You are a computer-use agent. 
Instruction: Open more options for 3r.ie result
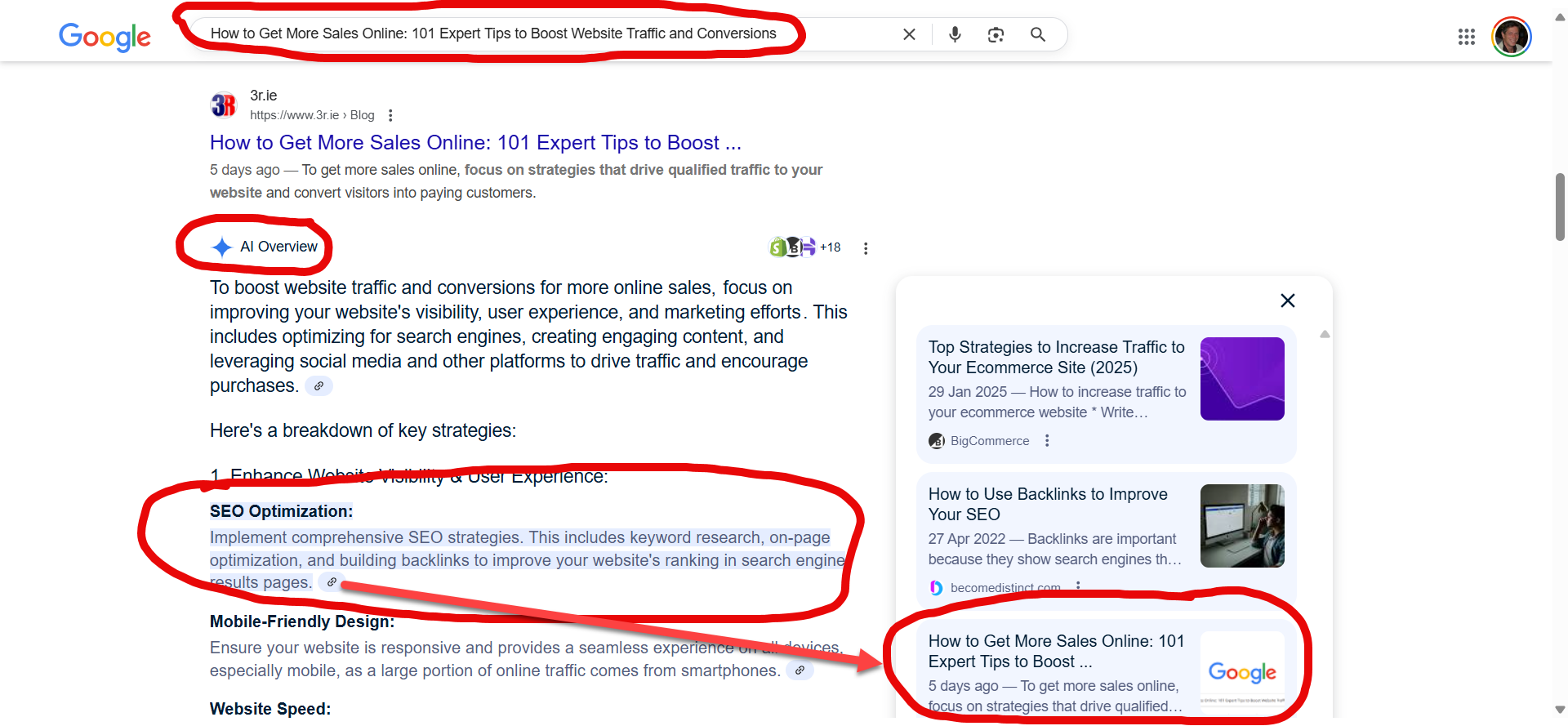coord(390,115)
